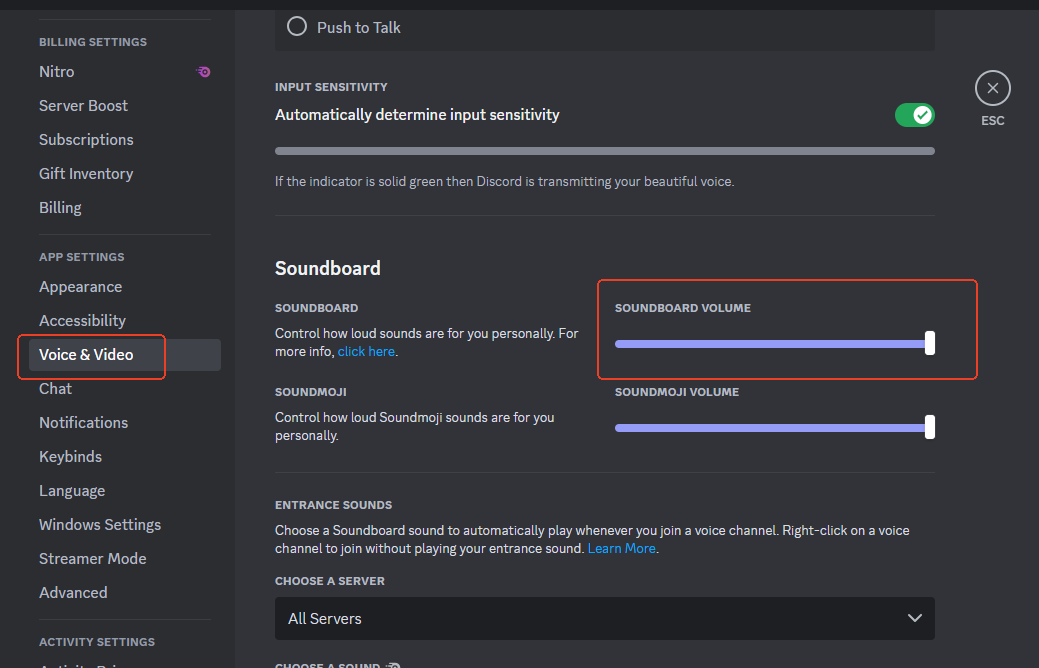Click the Nitro badge icon
1039x668 pixels.
click(x=203, y=72)
